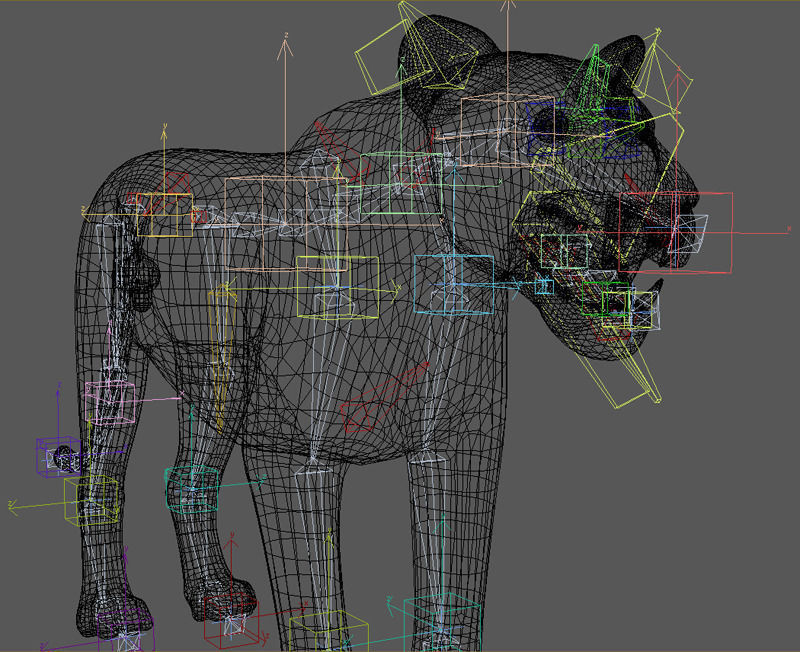Image resolution: width=800 pixels, height=652 pixels.
Task: Select the small cyan box helper at the throat
Action: 544,286
